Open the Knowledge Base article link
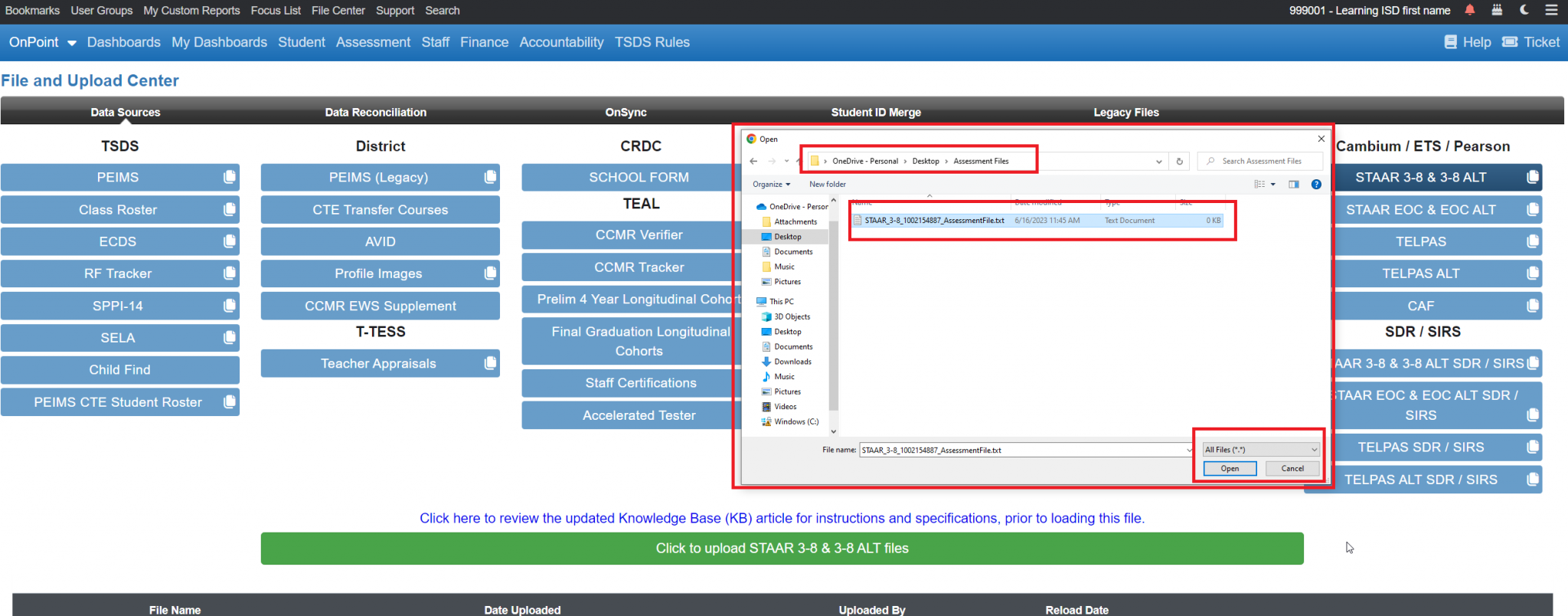Image resolution: width=1568 pixels, height=616 pixels. tap(782, 518)
